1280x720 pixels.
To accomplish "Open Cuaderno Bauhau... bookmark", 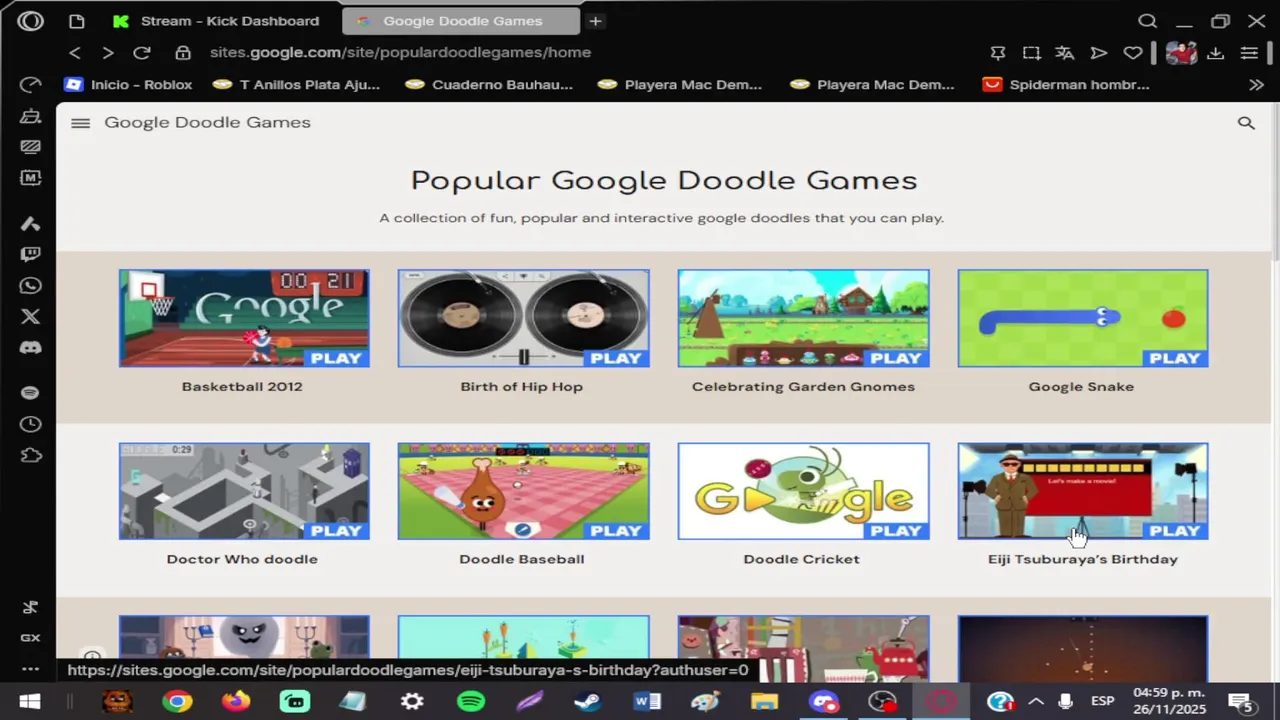I will (489, 85).
